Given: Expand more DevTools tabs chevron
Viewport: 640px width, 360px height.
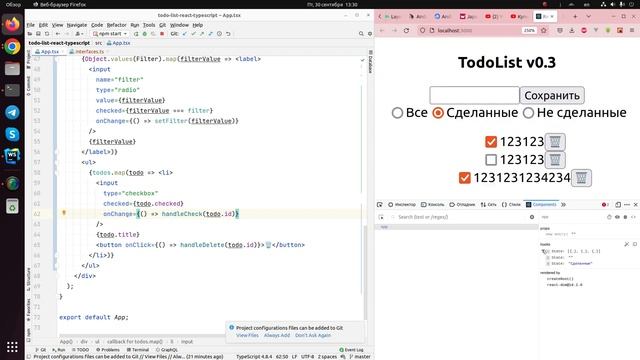Looking at the screenshot, I should (x=564, y=204).
